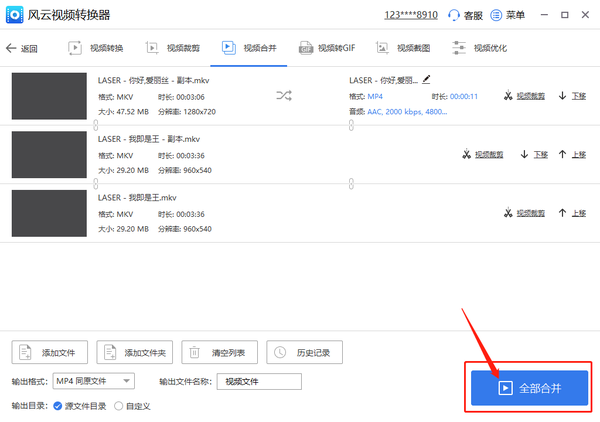
Task: Click up arrow icon for 我即是王 - 副本
Action: [x=562, y=154]
